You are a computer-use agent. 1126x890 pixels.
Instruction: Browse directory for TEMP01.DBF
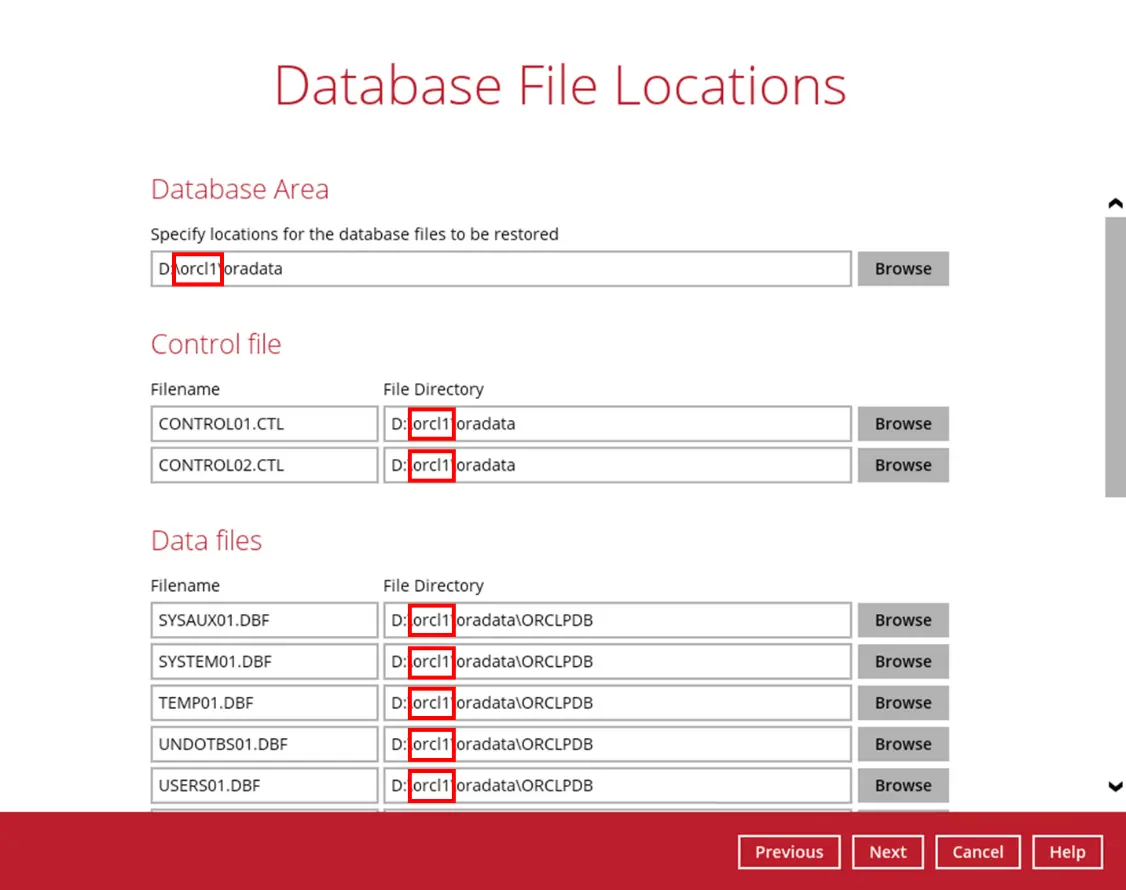point(901,702)
